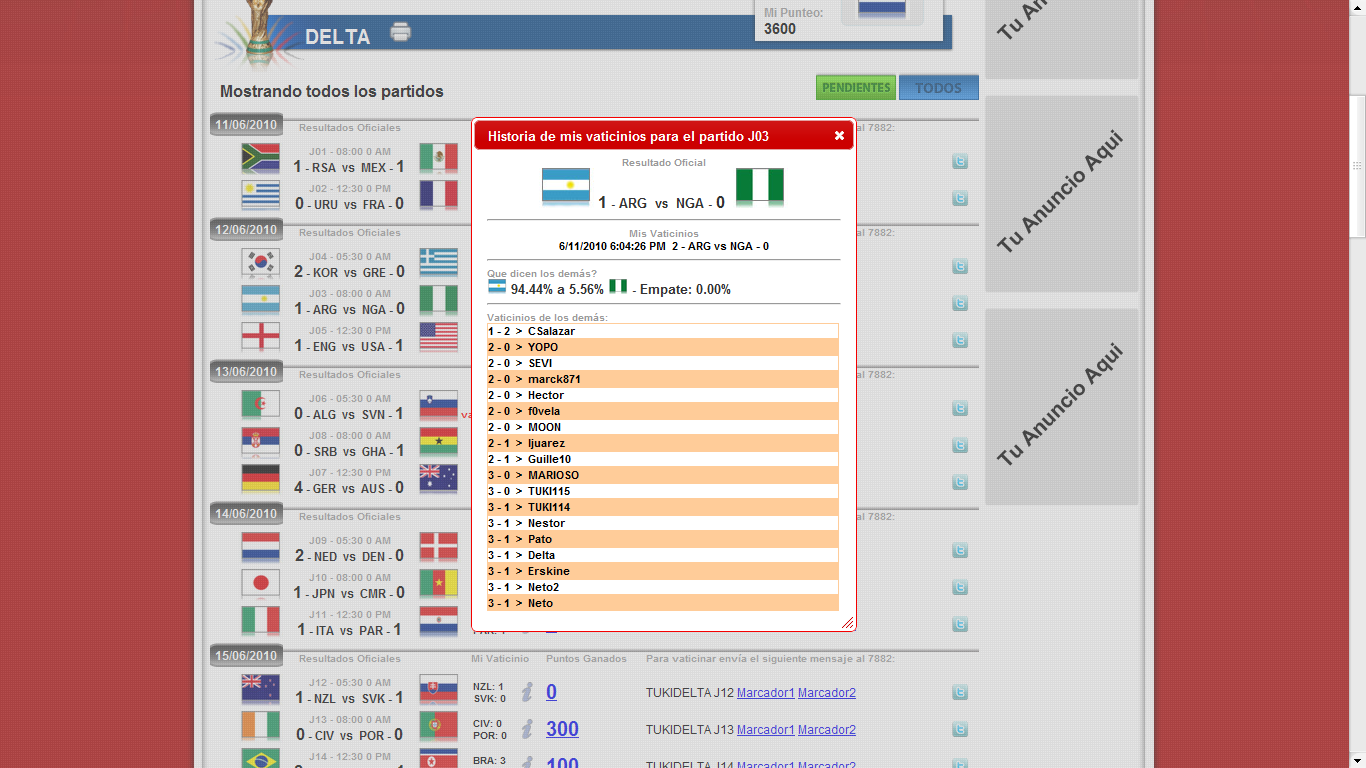This screenshot has height=768, width=1366.
Task: Click Twitter icon for URU vs FRA row
Action: coord(960,199)
